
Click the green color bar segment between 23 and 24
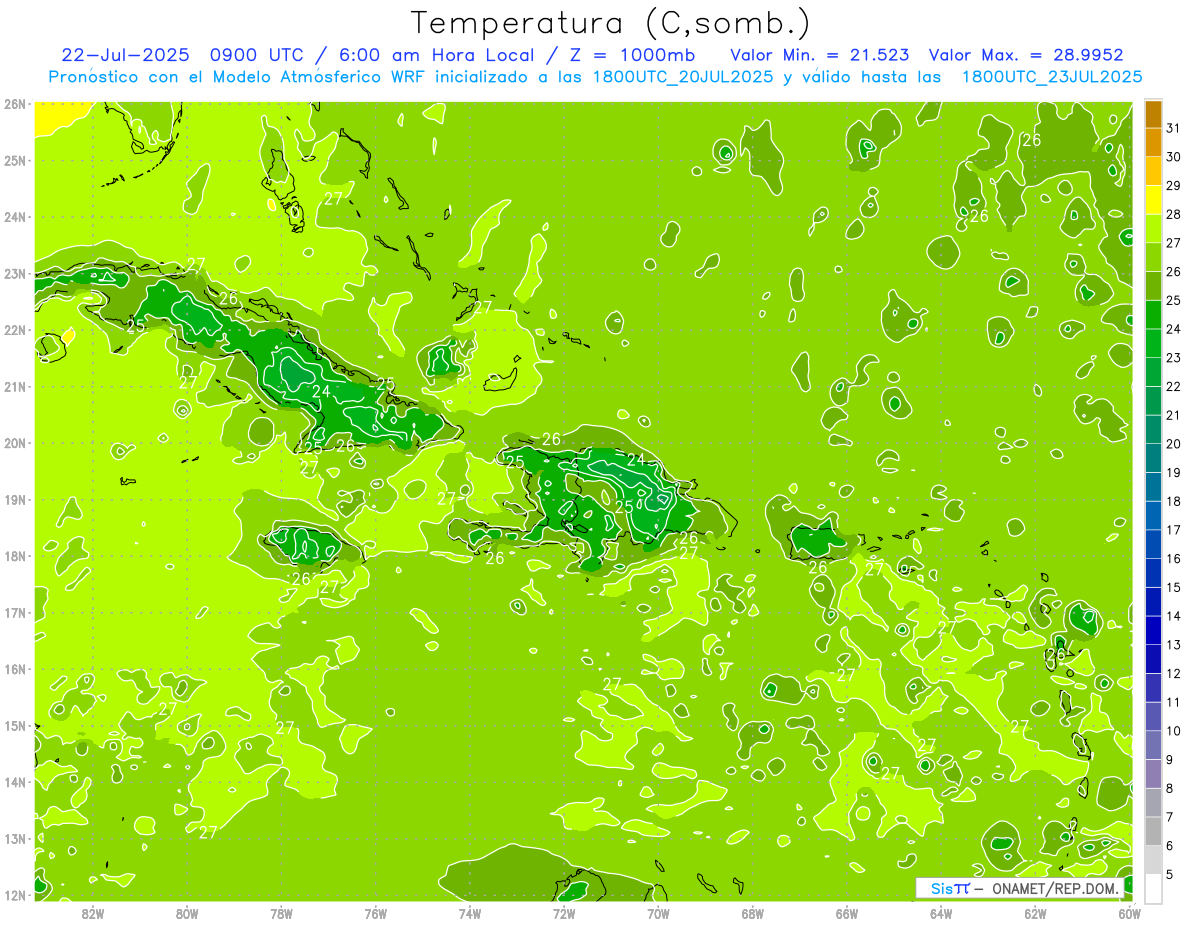(x=1153, y=343)
